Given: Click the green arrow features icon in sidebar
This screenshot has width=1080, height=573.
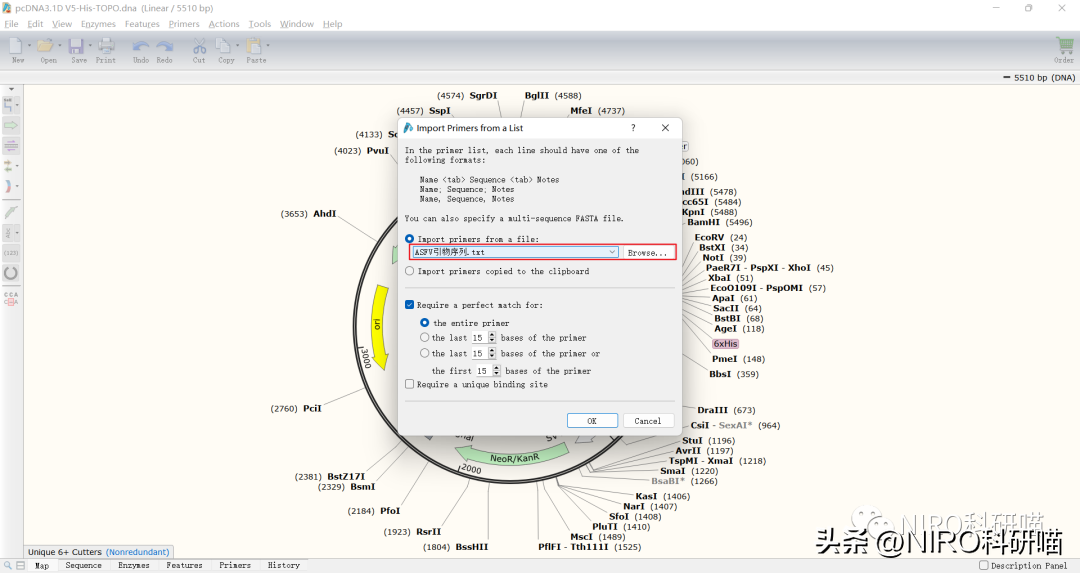Looking at the screenshot, I should (11, 125).
